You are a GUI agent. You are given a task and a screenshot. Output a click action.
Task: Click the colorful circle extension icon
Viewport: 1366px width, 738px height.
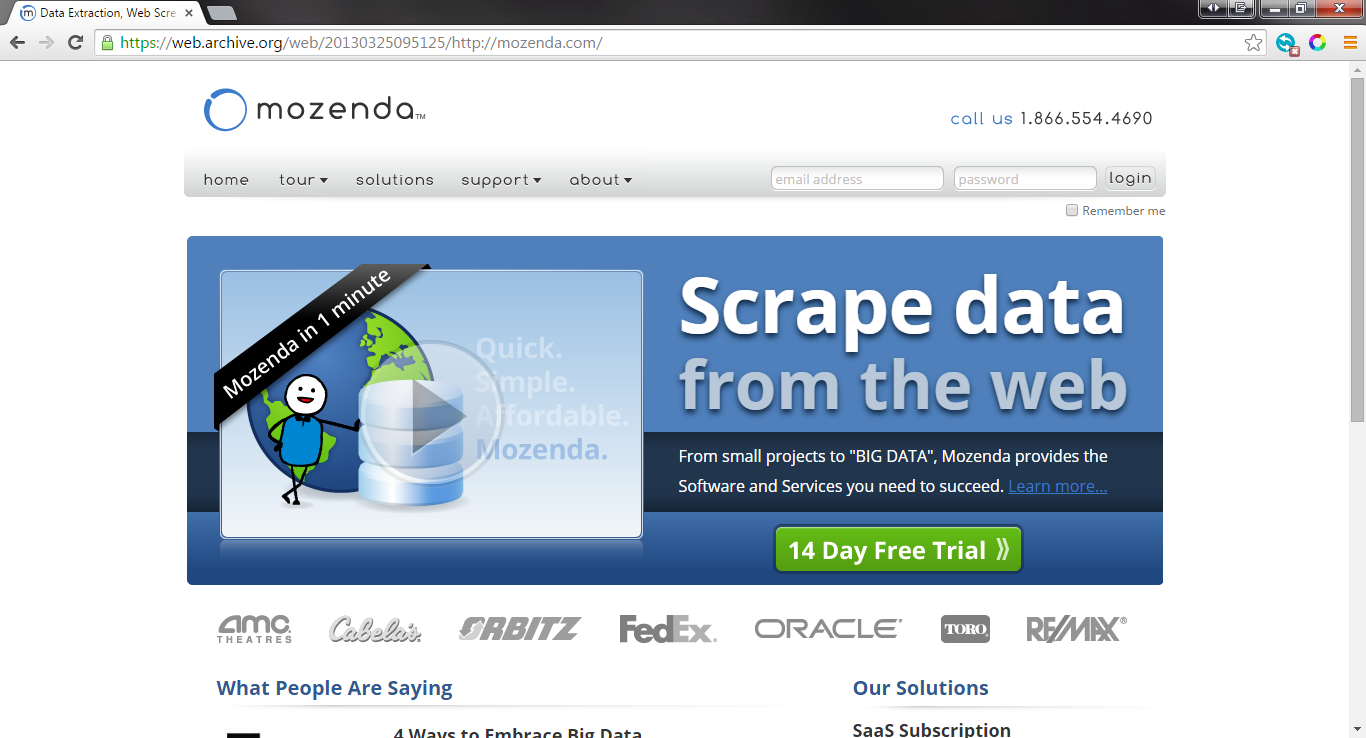(x=1318, y=43)
